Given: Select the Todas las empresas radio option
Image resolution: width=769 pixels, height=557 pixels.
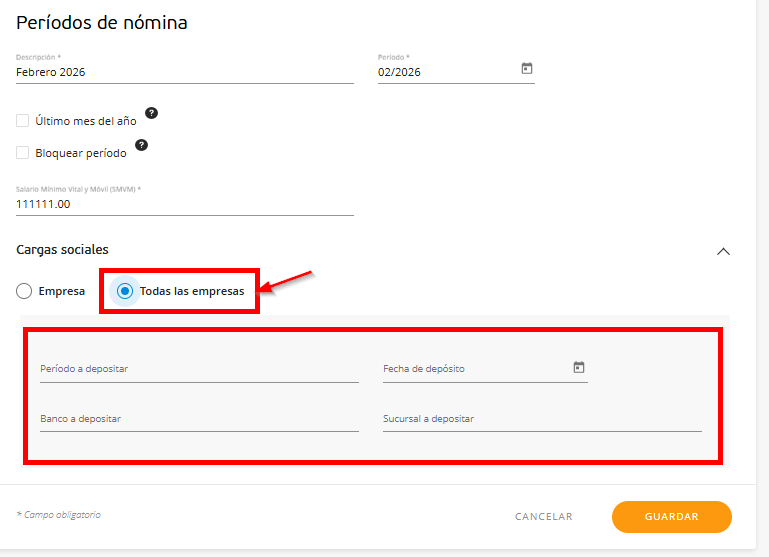Looking at the screenshot, I should pos(125,291).
